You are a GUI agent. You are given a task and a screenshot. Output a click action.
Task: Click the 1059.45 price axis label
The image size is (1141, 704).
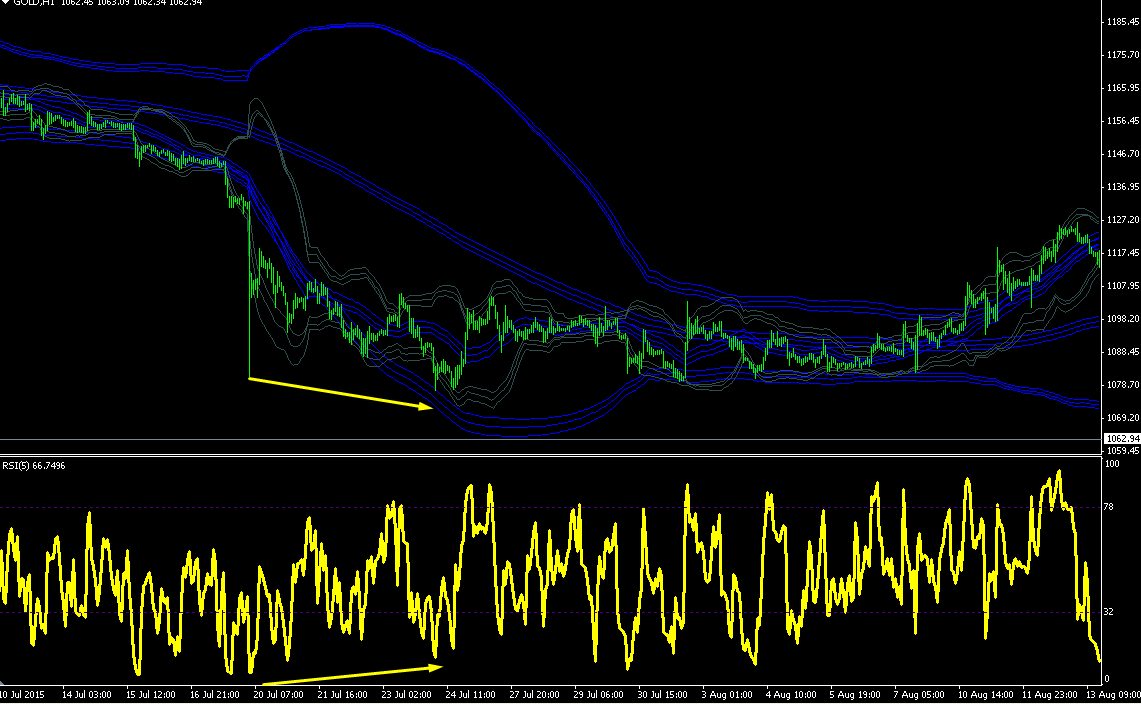point(1123,451)
